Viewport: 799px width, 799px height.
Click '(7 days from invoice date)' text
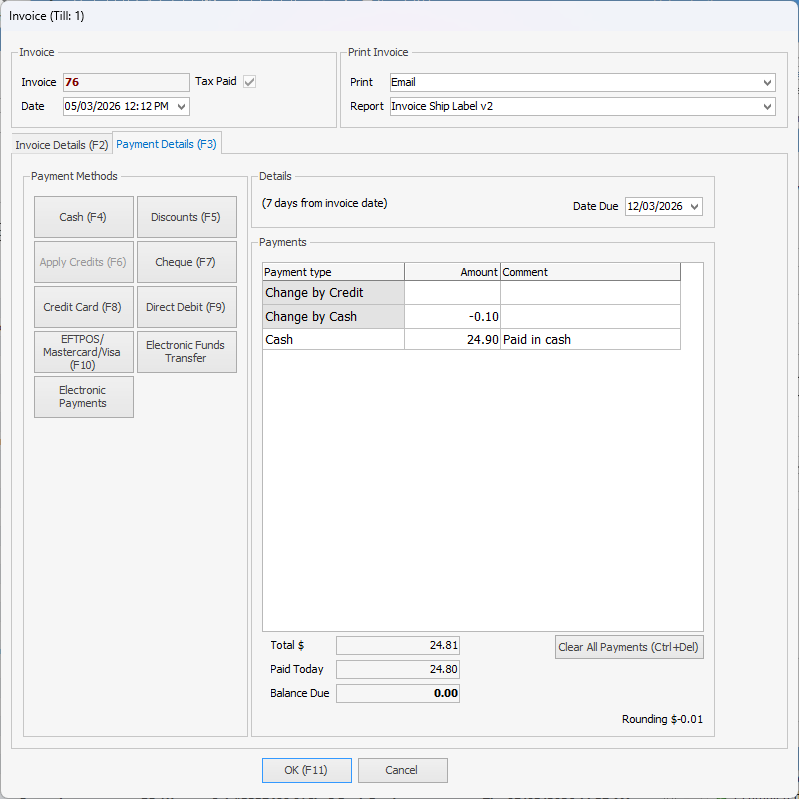click(325, 203)
